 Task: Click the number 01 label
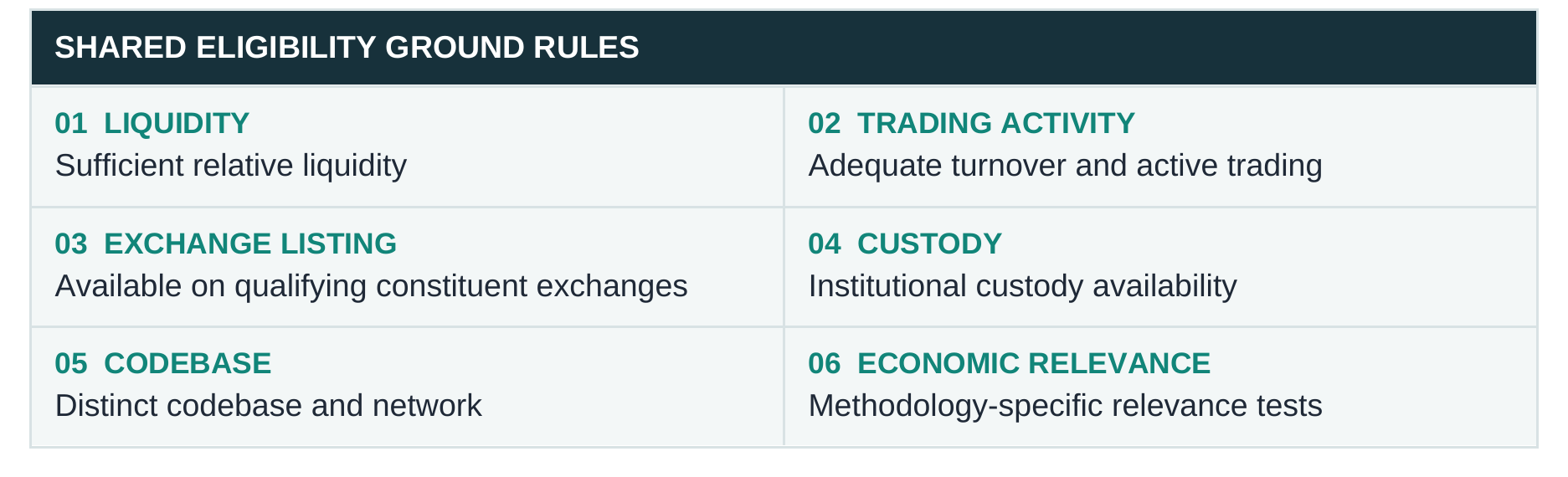(x=71, y=123)
